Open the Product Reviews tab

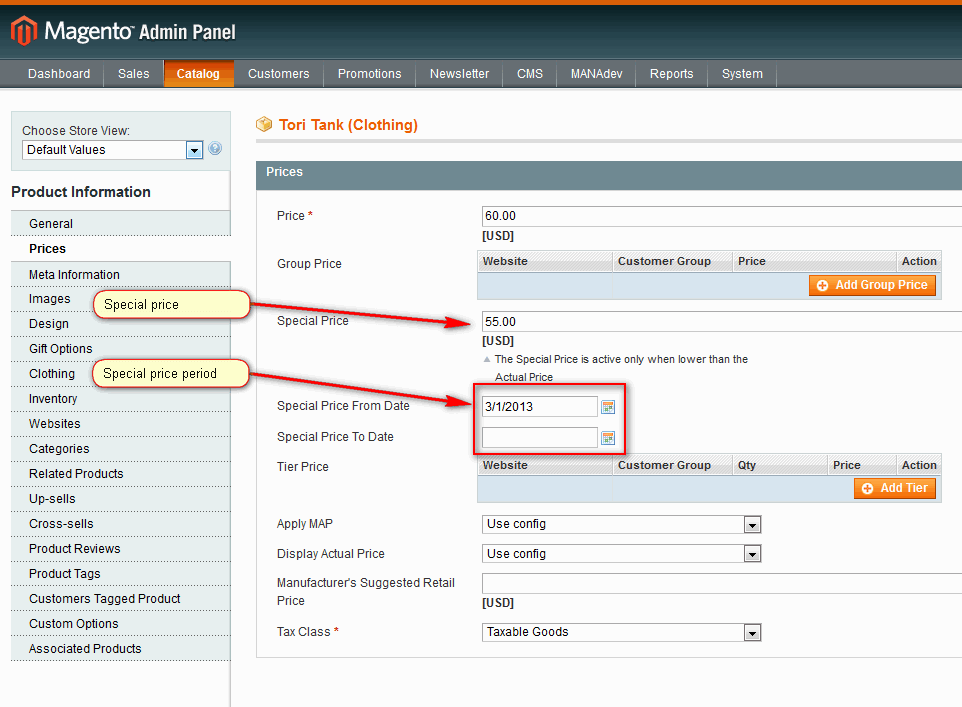(x=120, y=549)
